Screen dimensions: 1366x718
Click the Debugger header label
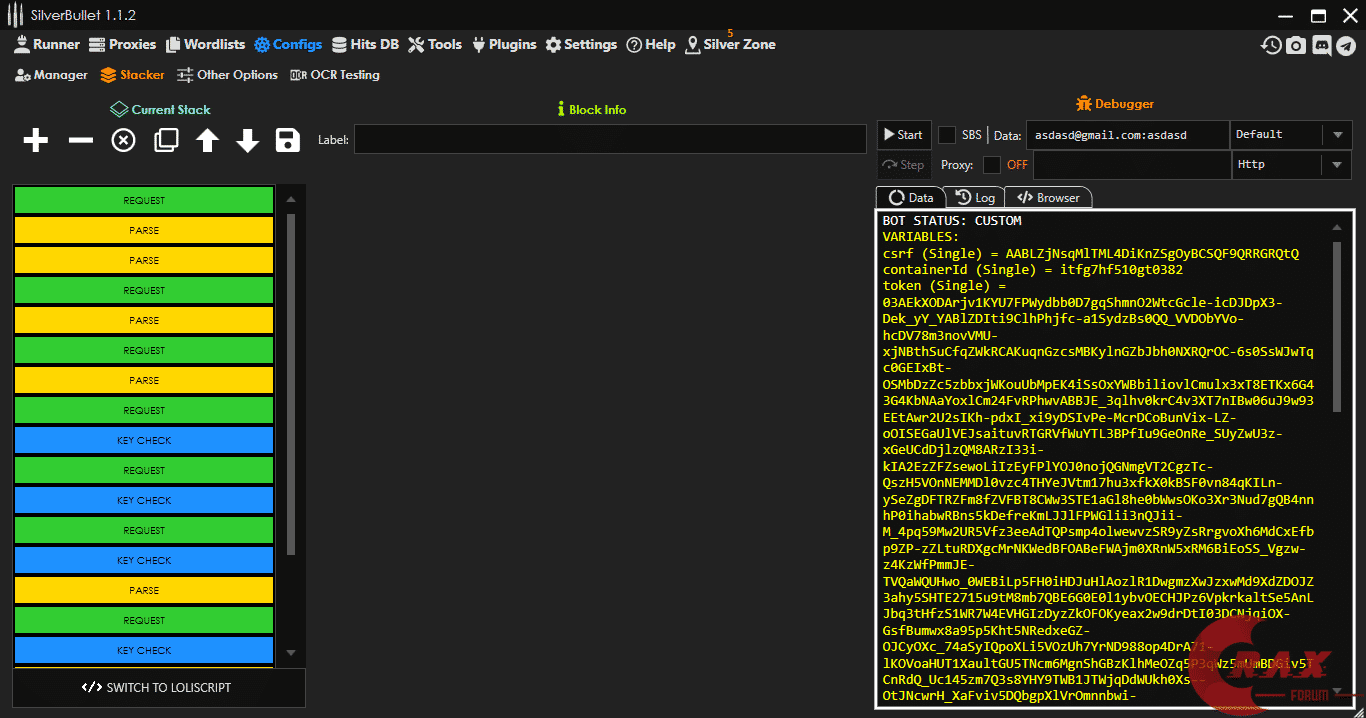(1115, 104)
